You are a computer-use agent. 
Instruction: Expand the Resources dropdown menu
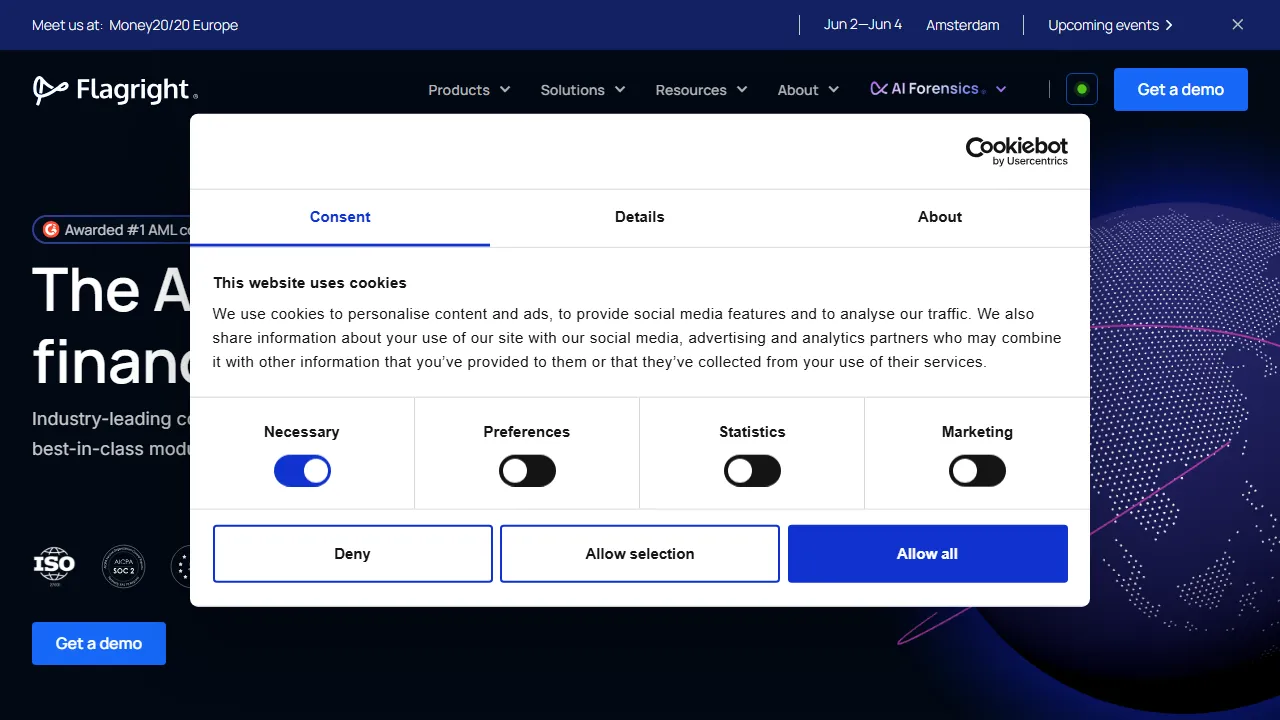pos(701,90)
